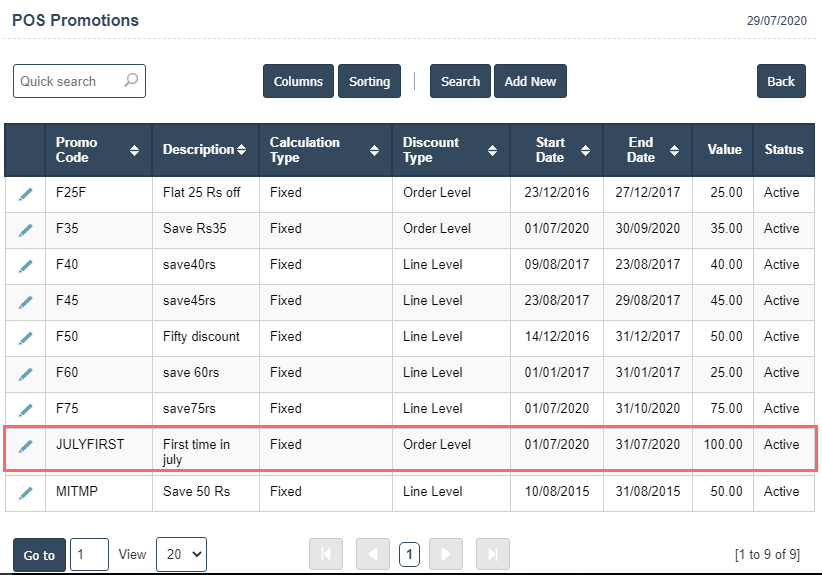The width and height of the screenshot is (822, 575).
Task: Click the Add New promotion button
Action: coord(530,82)
